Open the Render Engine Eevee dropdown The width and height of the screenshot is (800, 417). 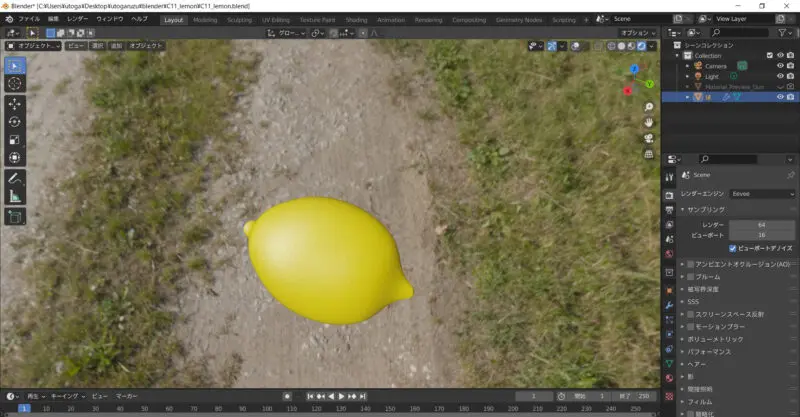(762, 194)
